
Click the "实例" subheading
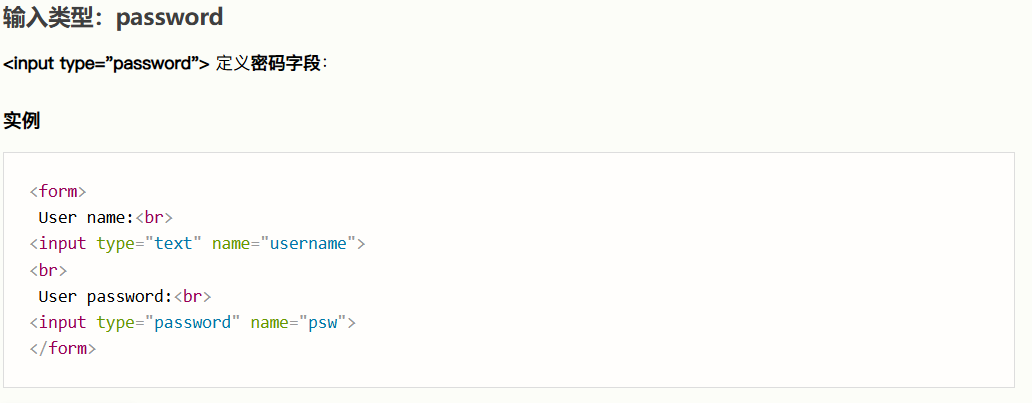21,121
